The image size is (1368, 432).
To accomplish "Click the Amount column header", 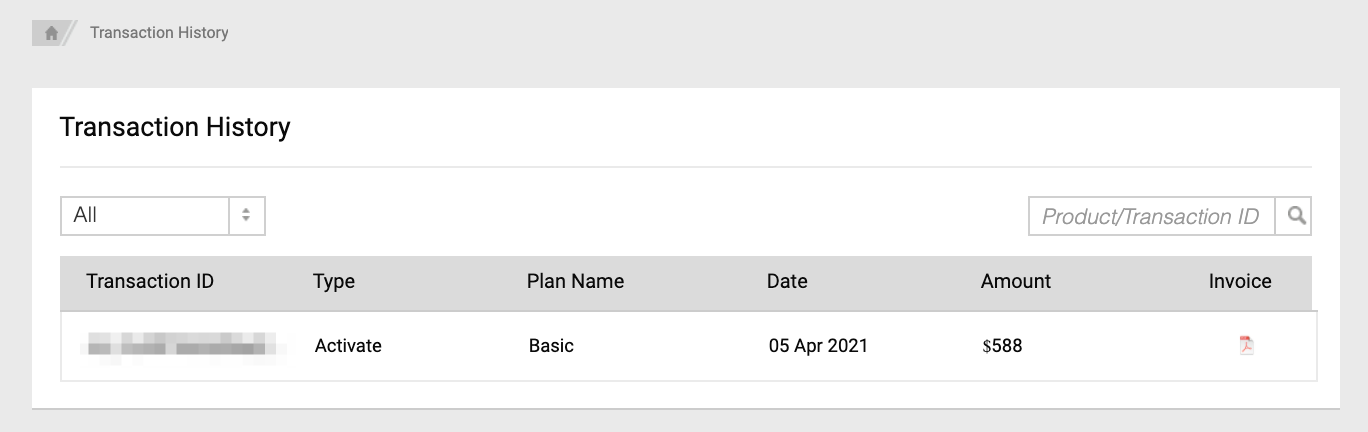I will point(1016,281).
